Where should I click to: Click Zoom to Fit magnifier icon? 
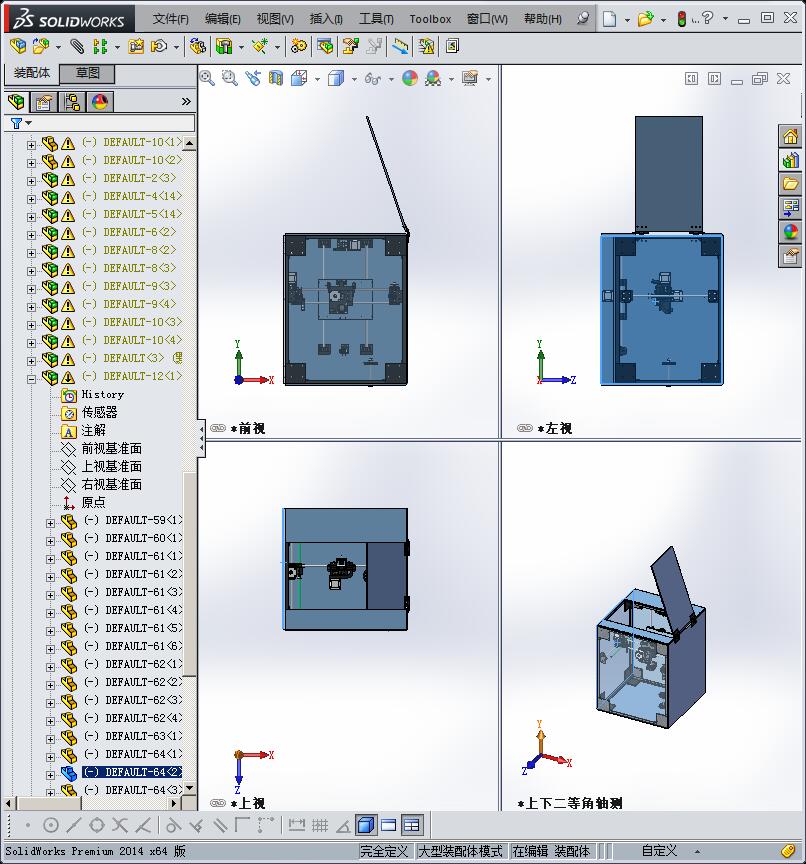click(207, 78)
